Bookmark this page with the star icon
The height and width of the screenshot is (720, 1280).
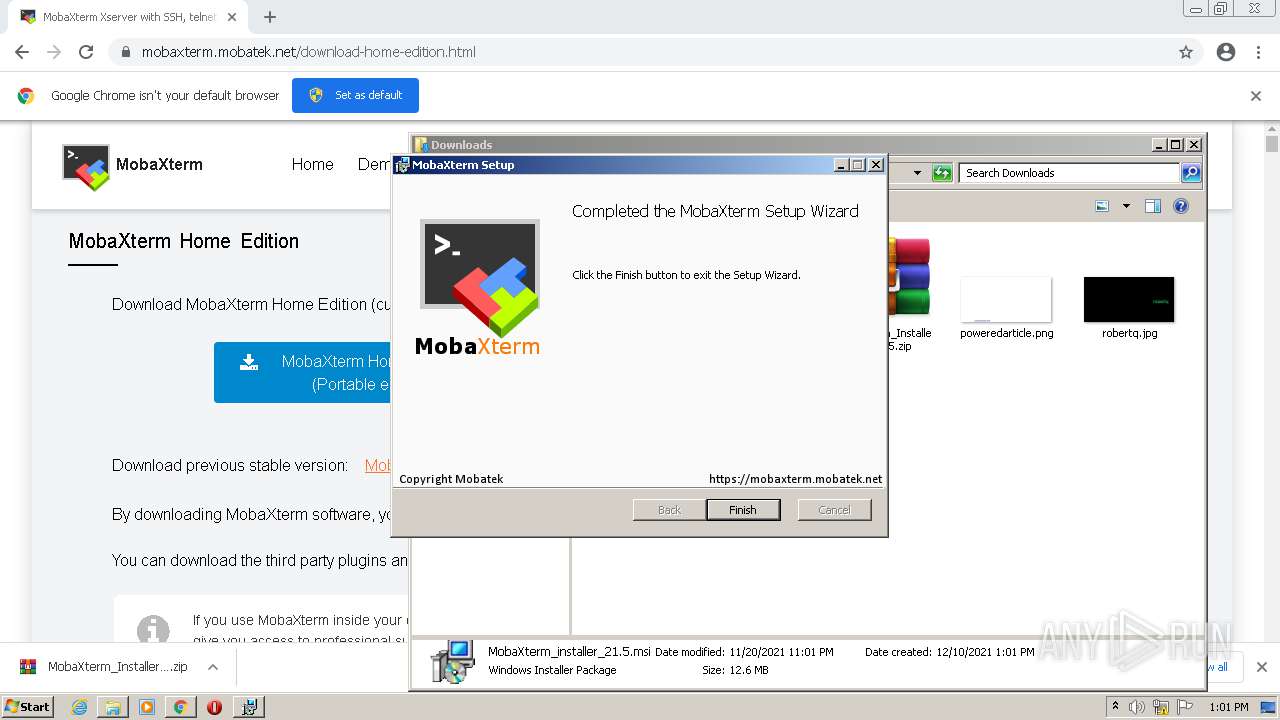click(x=1186, y=52)
